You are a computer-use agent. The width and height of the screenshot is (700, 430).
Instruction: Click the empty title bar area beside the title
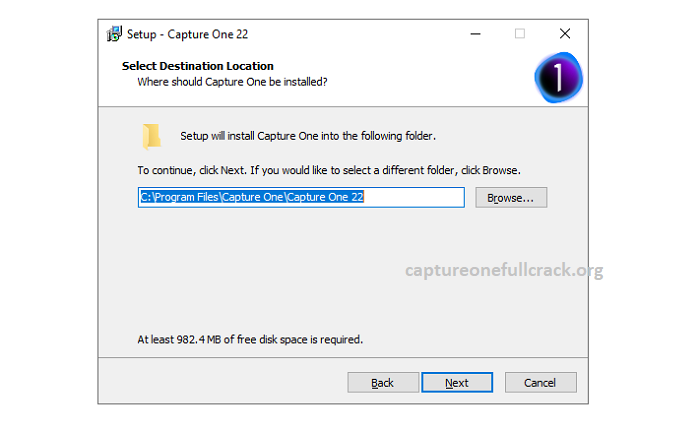click(x=357, y=34)
